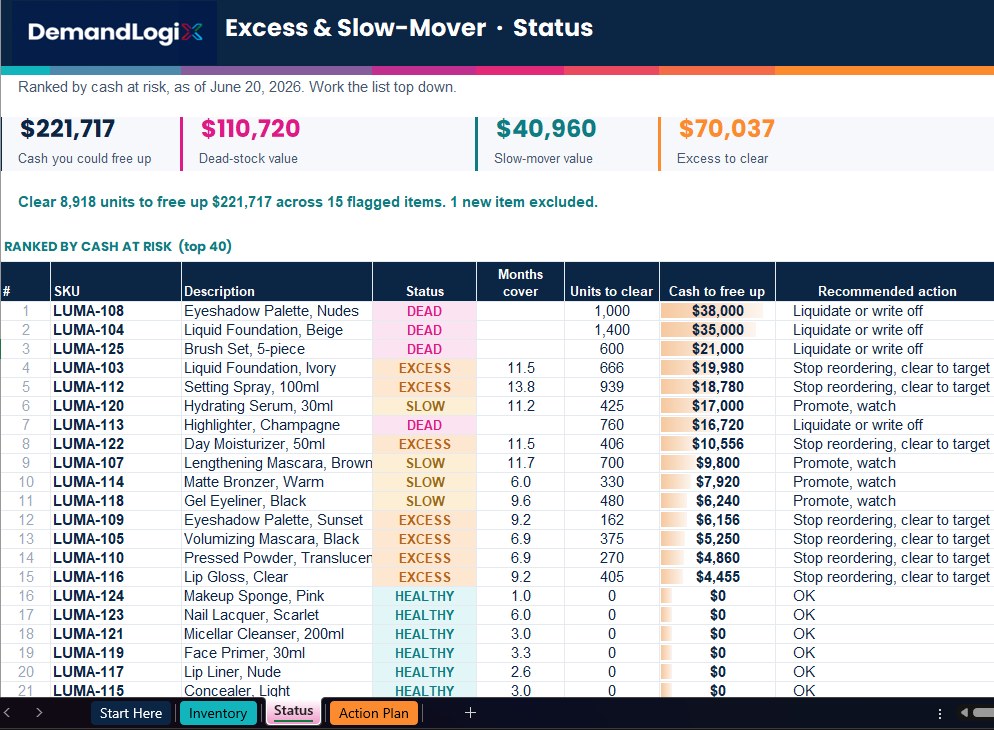The image size is (994, 730).
Task: Click units to clear value 1,400
Action: 612,330
